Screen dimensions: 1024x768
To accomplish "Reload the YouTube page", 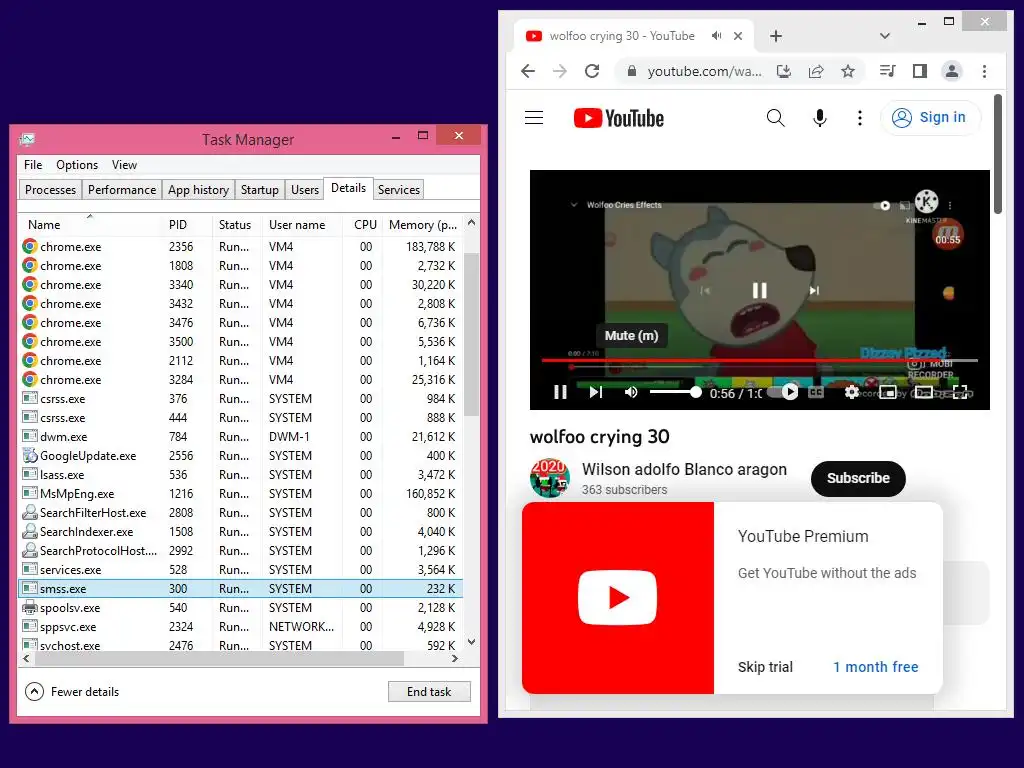I will (592, 71).
